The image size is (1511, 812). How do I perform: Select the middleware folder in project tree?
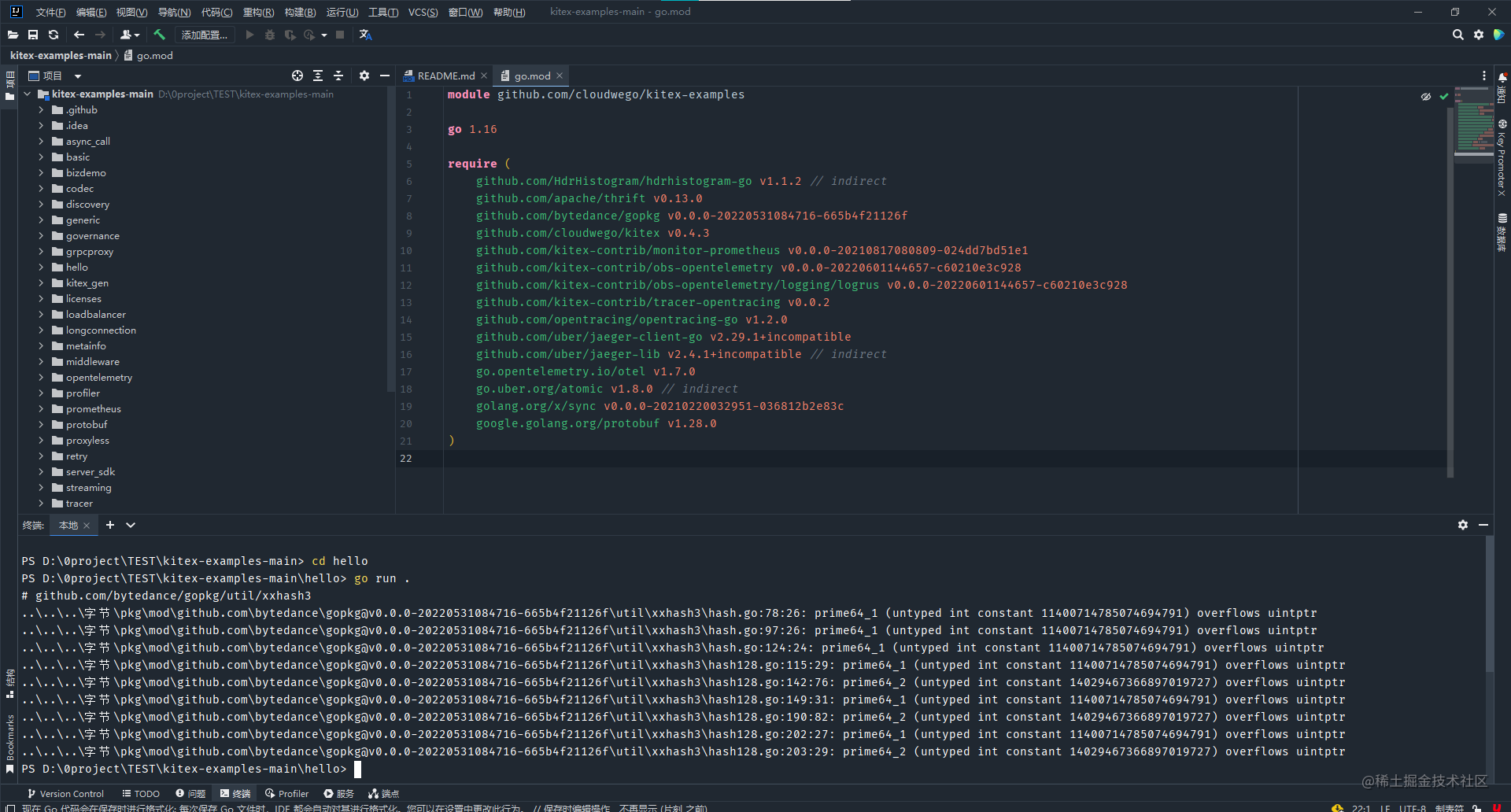[x=93, y=362]
